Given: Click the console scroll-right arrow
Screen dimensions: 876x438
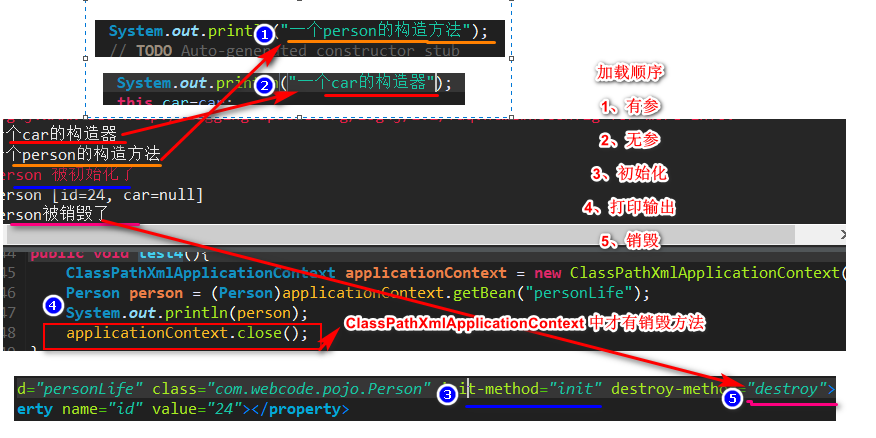Looking at the screenshot, I should [x=842, y=235].
